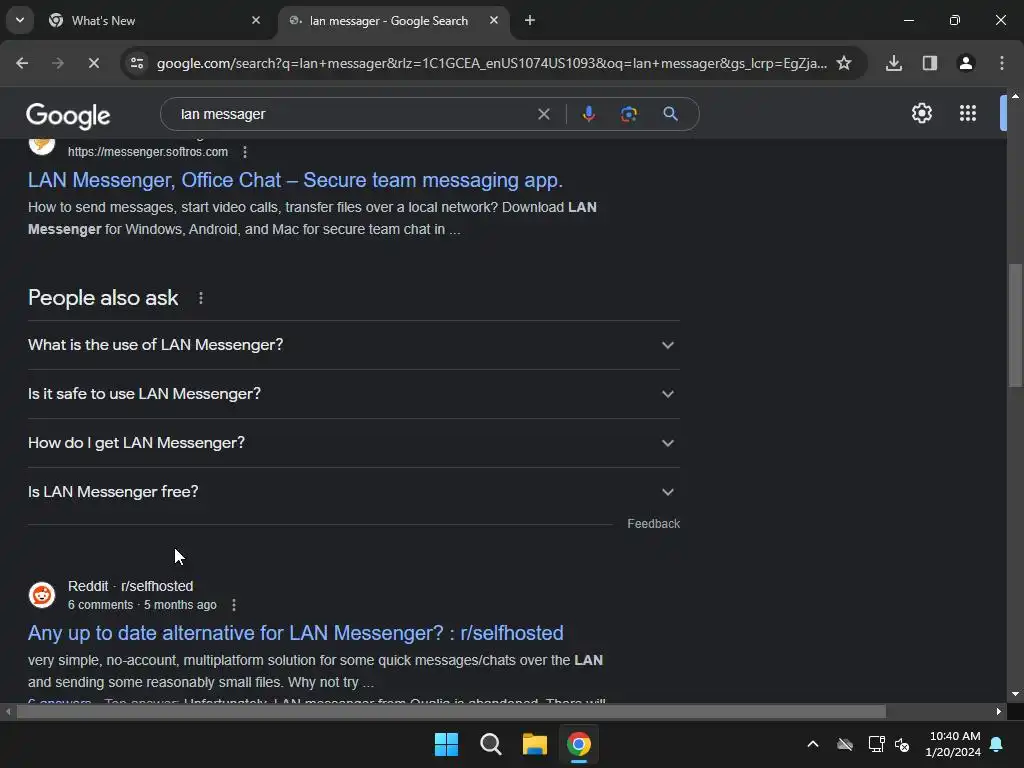This screenshot has height=768, width=1024.
Task: Open Windows taskbar search
Action: click(x=490, y=744)
